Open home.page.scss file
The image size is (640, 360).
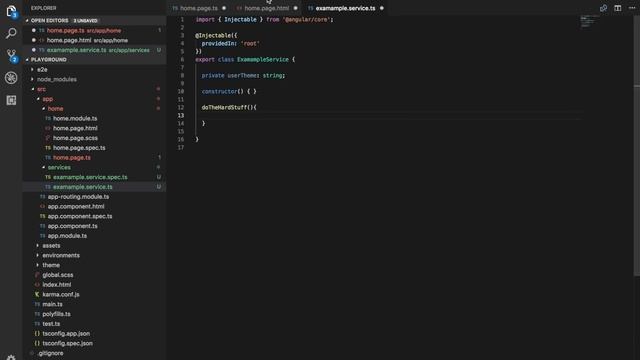[x=75, y=138]
